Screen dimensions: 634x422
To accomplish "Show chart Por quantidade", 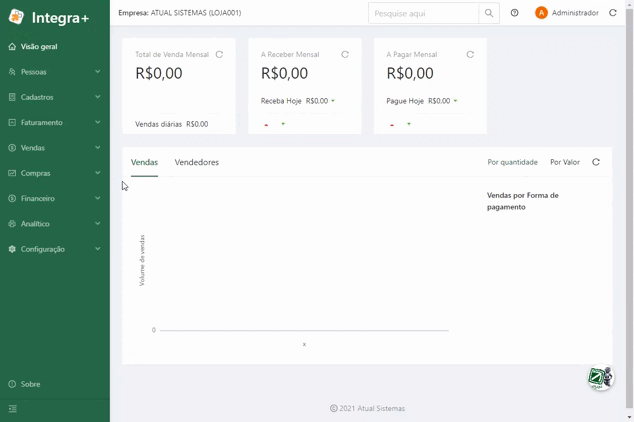I will pos(512,162).
